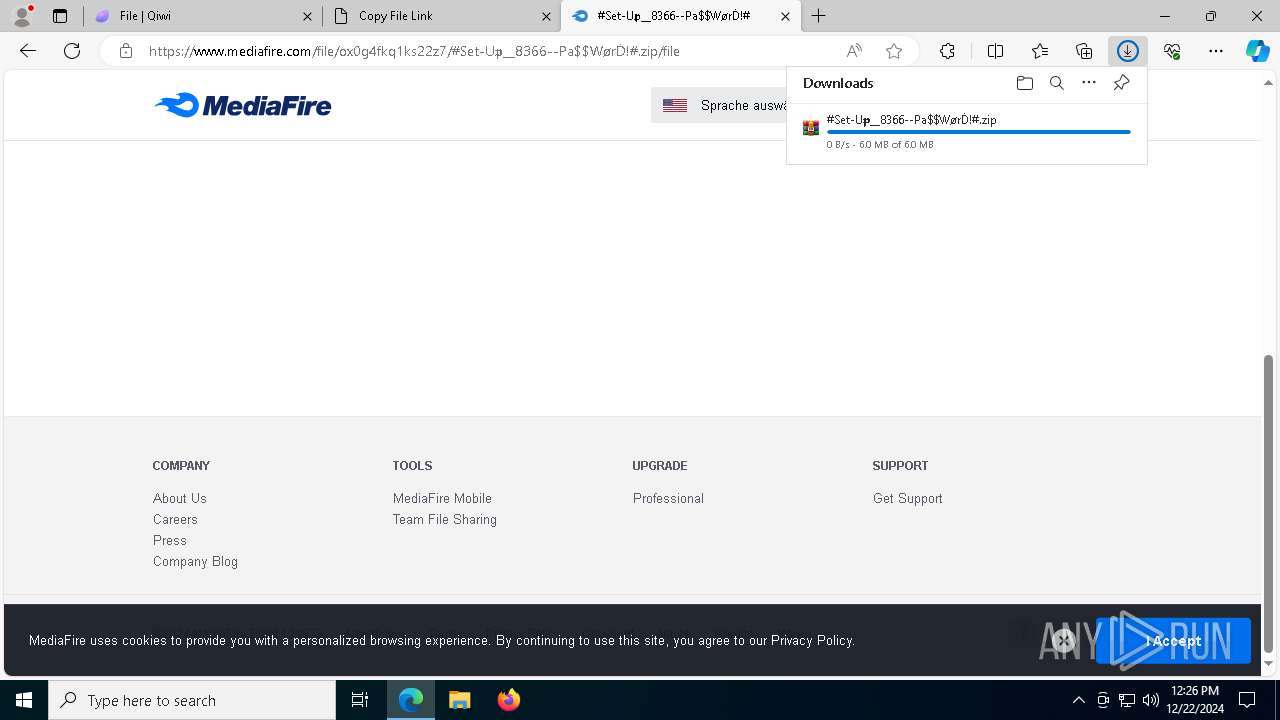
Task: Switch to the Copy File Link tab
Action: tap(442, 16)
